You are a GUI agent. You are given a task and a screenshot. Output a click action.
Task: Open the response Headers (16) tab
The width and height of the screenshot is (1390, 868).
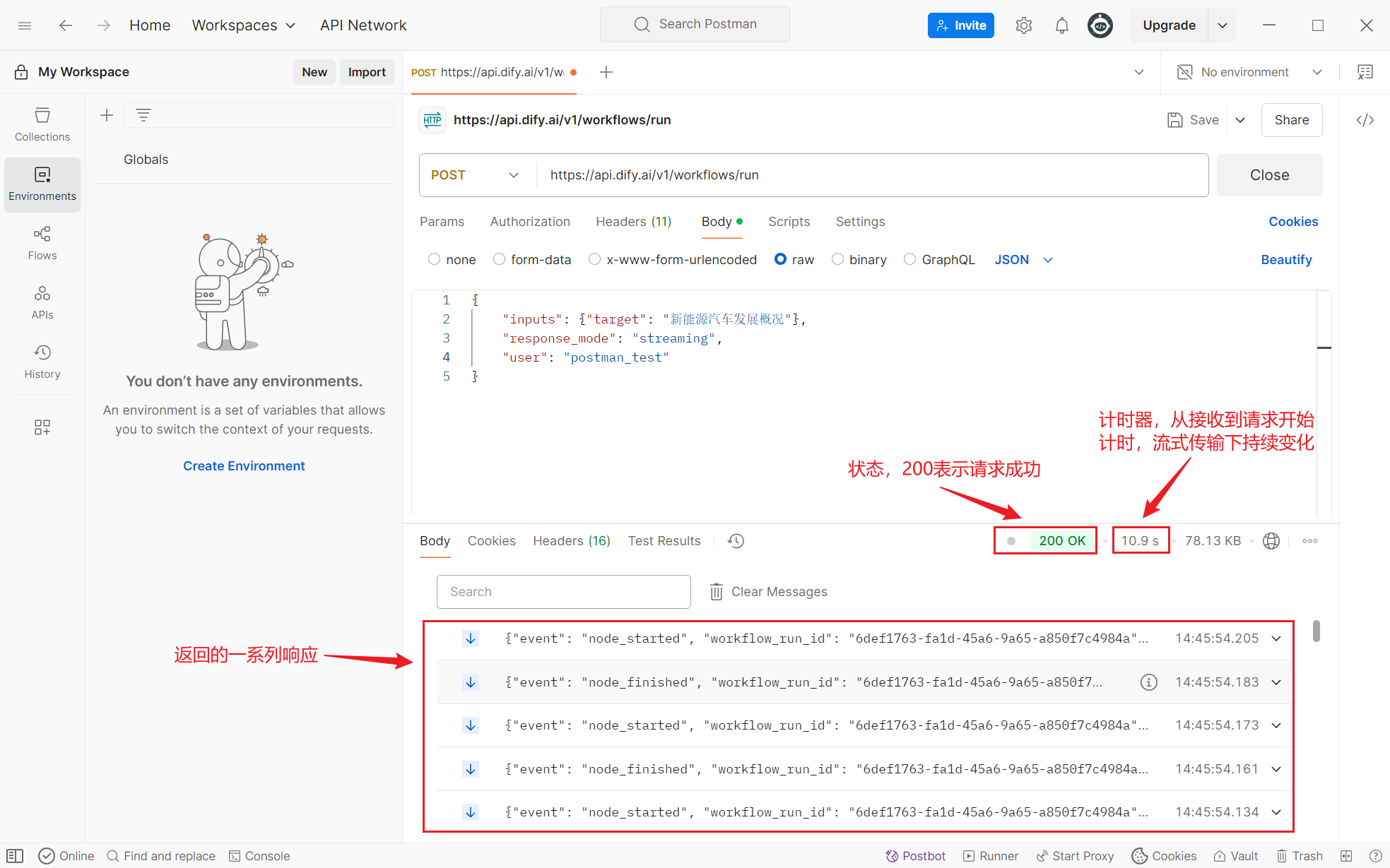click(571, 541)
